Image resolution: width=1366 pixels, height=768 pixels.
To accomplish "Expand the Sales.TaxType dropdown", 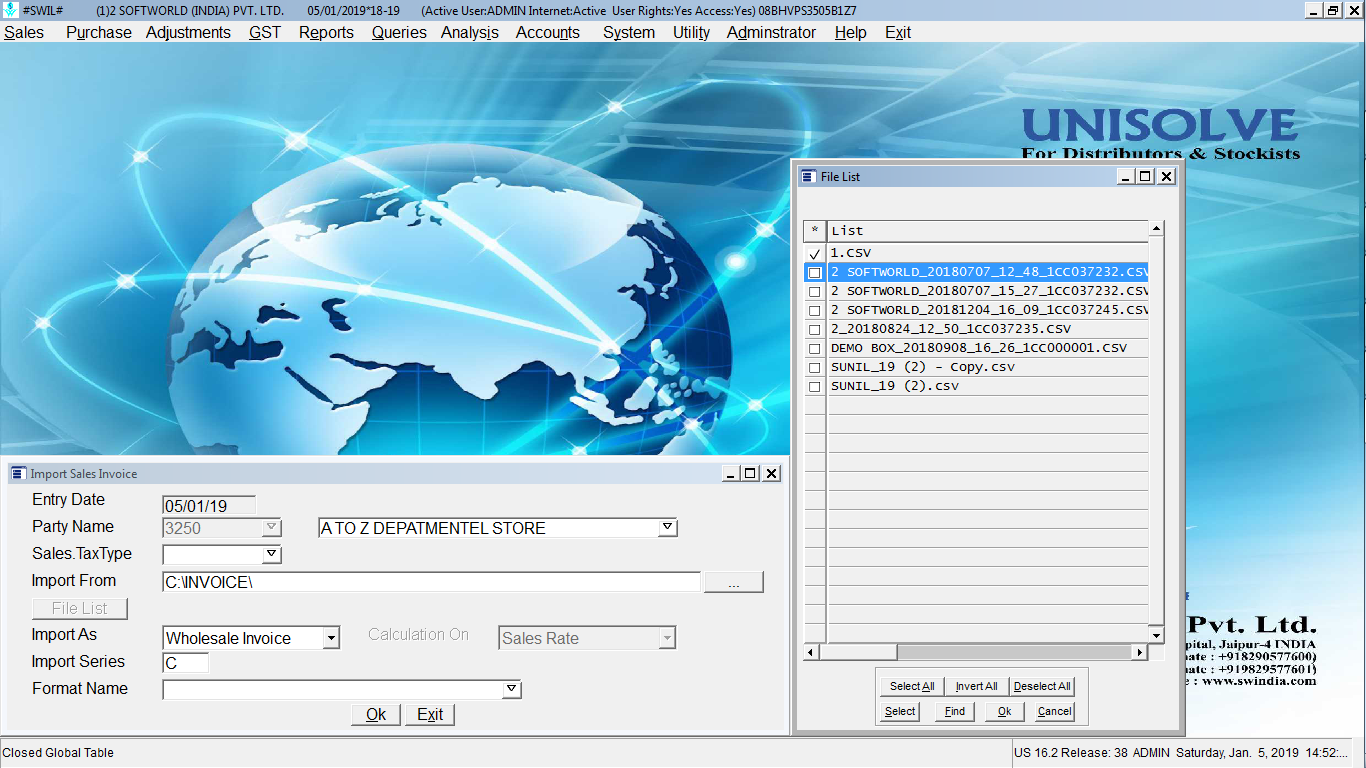I will [272, 554].
